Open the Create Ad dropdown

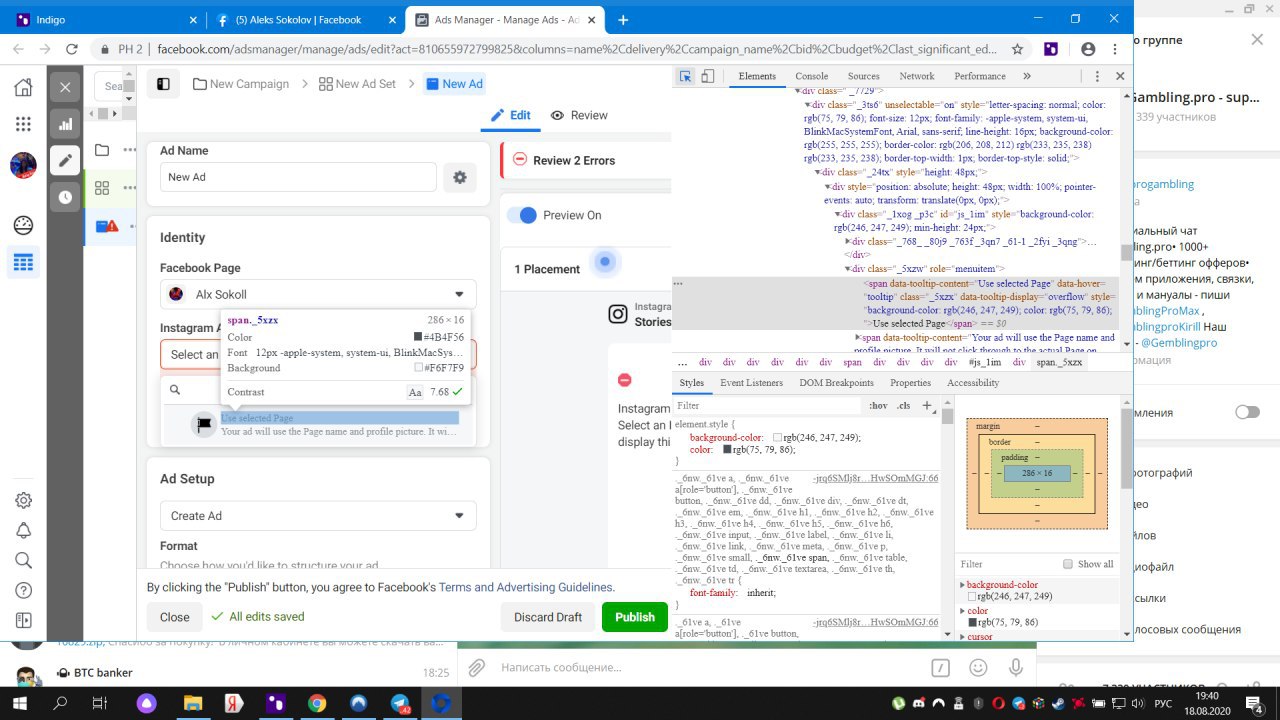(x=318, y=516)
